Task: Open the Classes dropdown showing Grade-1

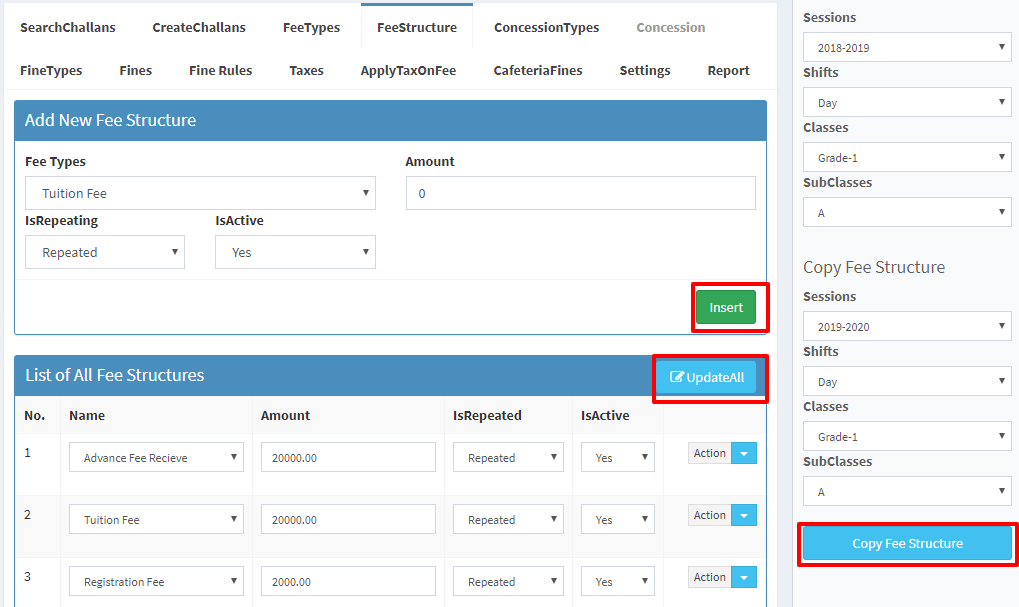Action: pyautogui.click(x=906, y=156)
